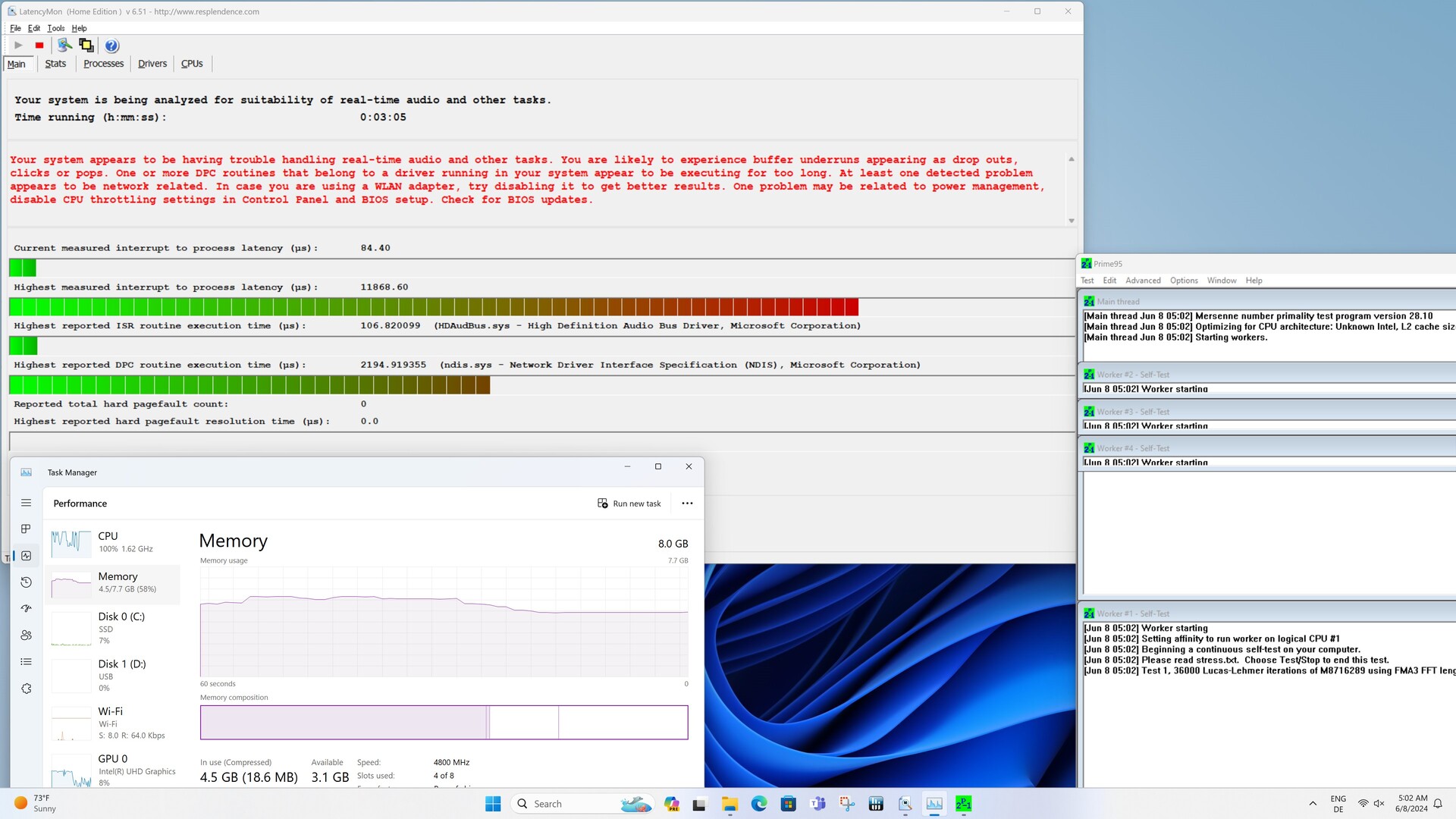
Task: Open Task Manager Startup apps gauge icon
Action: tap(26, 609)
